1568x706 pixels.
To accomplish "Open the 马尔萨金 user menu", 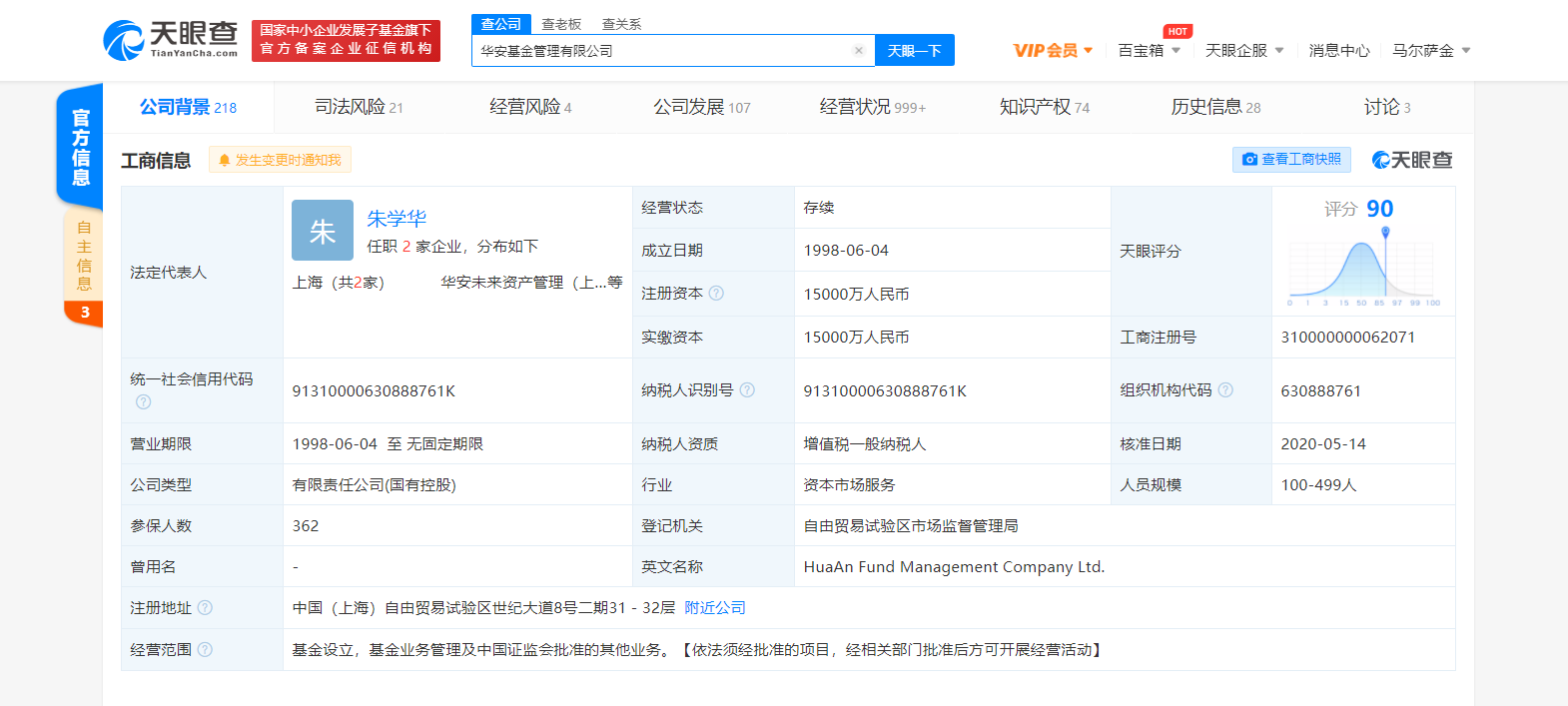I will 1431,50.
